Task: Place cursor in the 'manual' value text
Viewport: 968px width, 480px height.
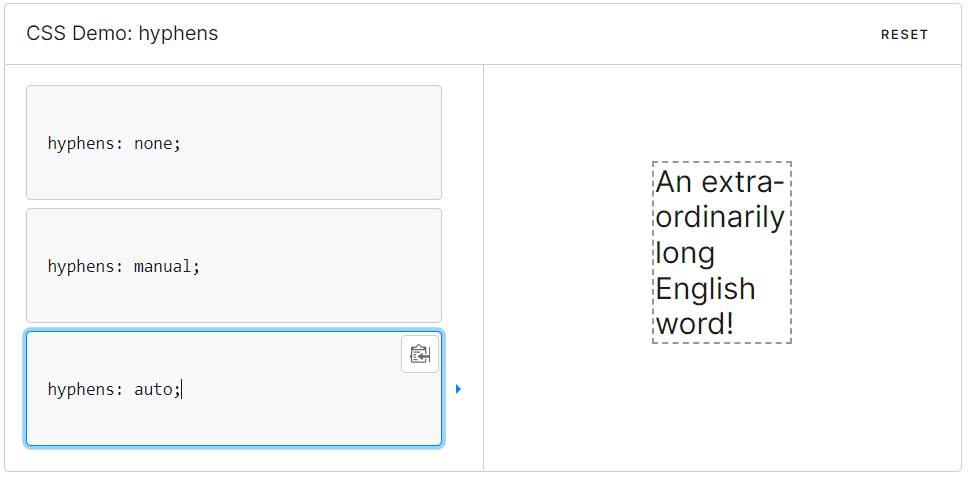Action: pos(163,267)
